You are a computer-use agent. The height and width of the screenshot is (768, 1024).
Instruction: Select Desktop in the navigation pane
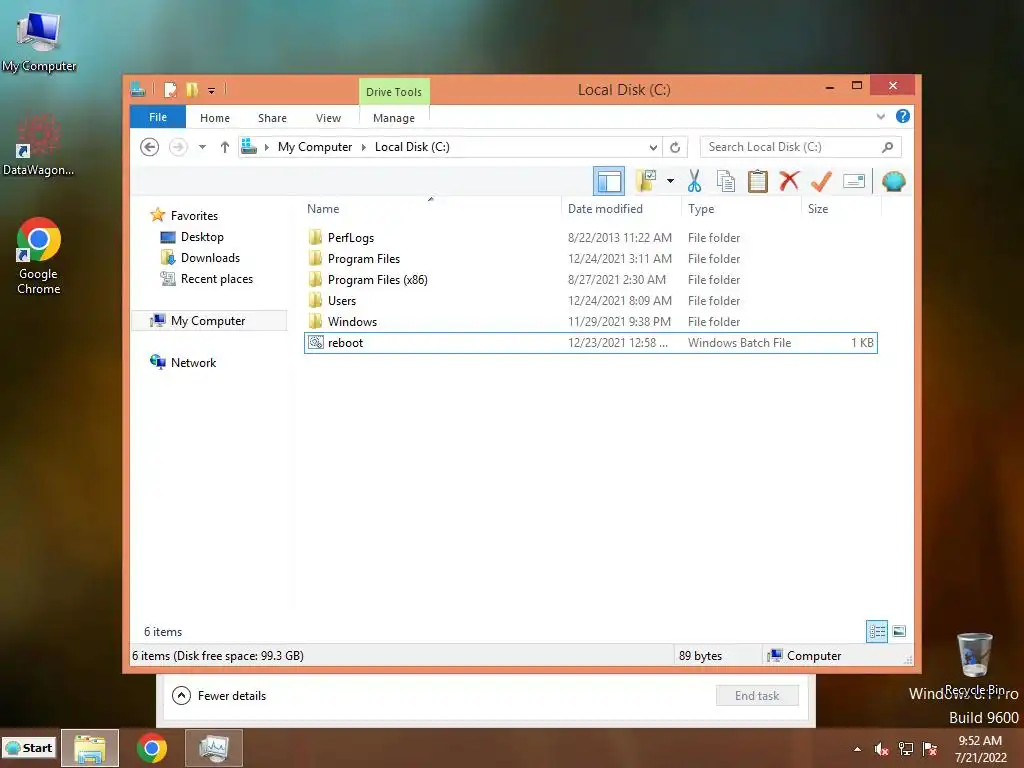202,237
